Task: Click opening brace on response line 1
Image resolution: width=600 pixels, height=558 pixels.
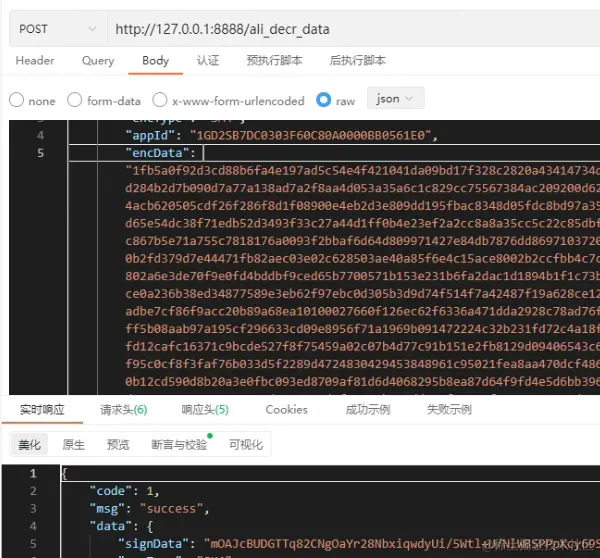Action: (x=64, y=474)
